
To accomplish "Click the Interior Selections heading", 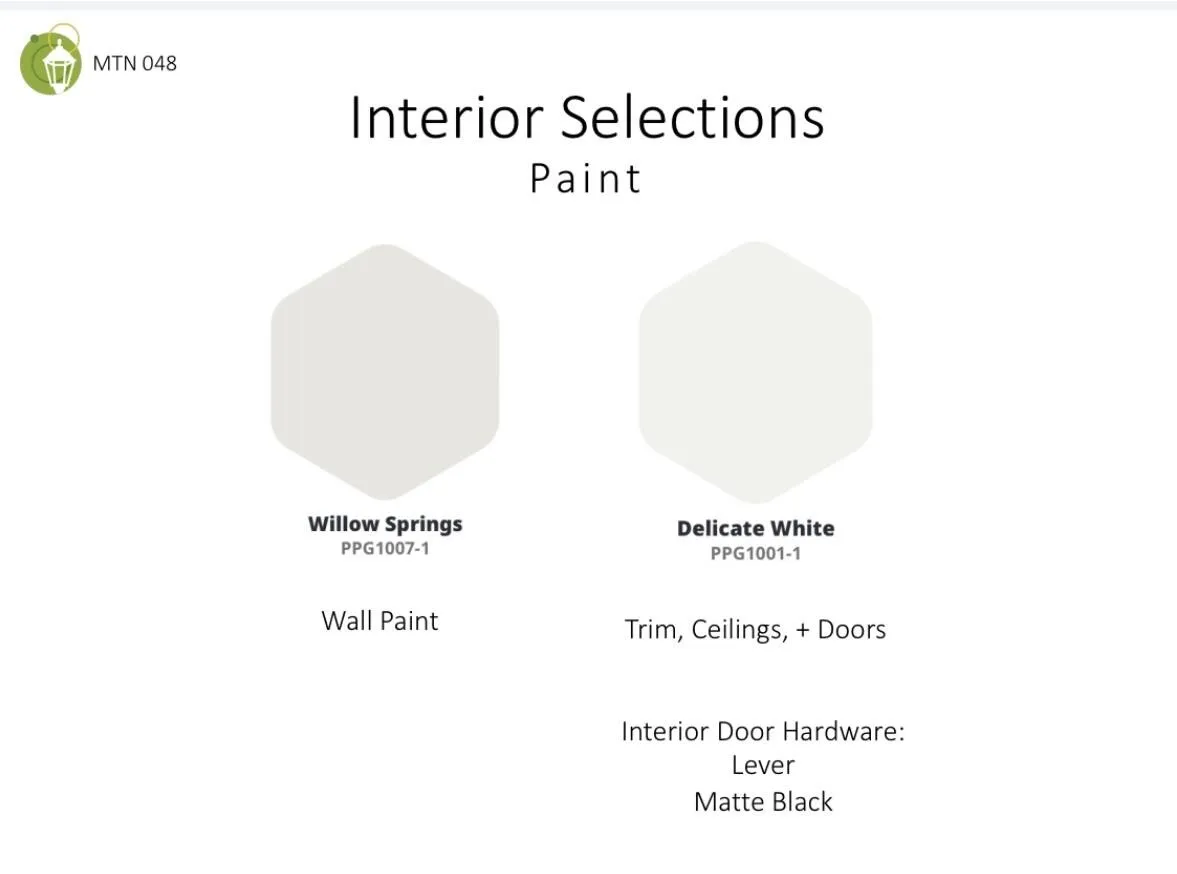I will [587, 117].
